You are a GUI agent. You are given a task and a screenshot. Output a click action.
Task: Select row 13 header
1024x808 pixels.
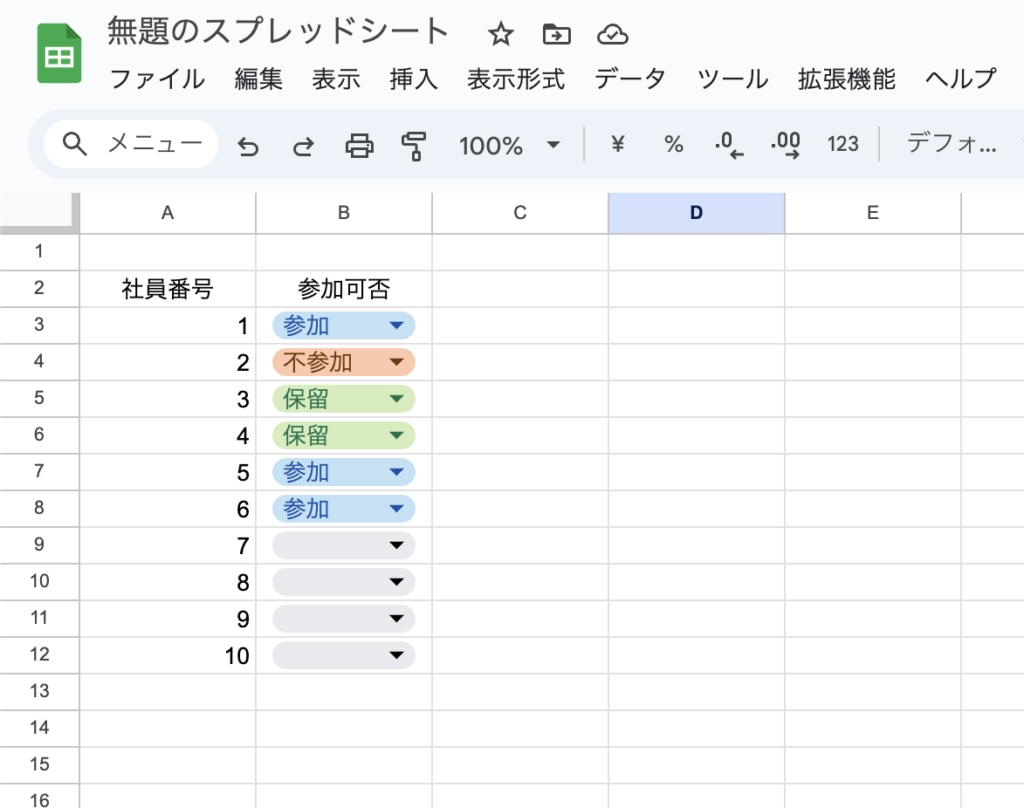(39, 691)
